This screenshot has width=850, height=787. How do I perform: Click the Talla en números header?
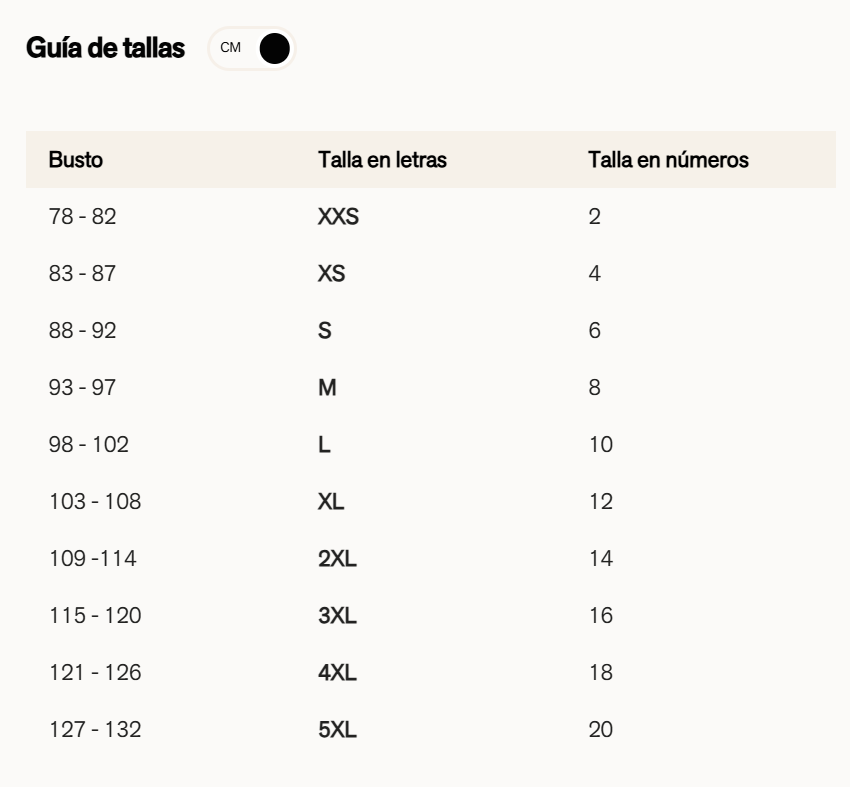click(669, 159)
